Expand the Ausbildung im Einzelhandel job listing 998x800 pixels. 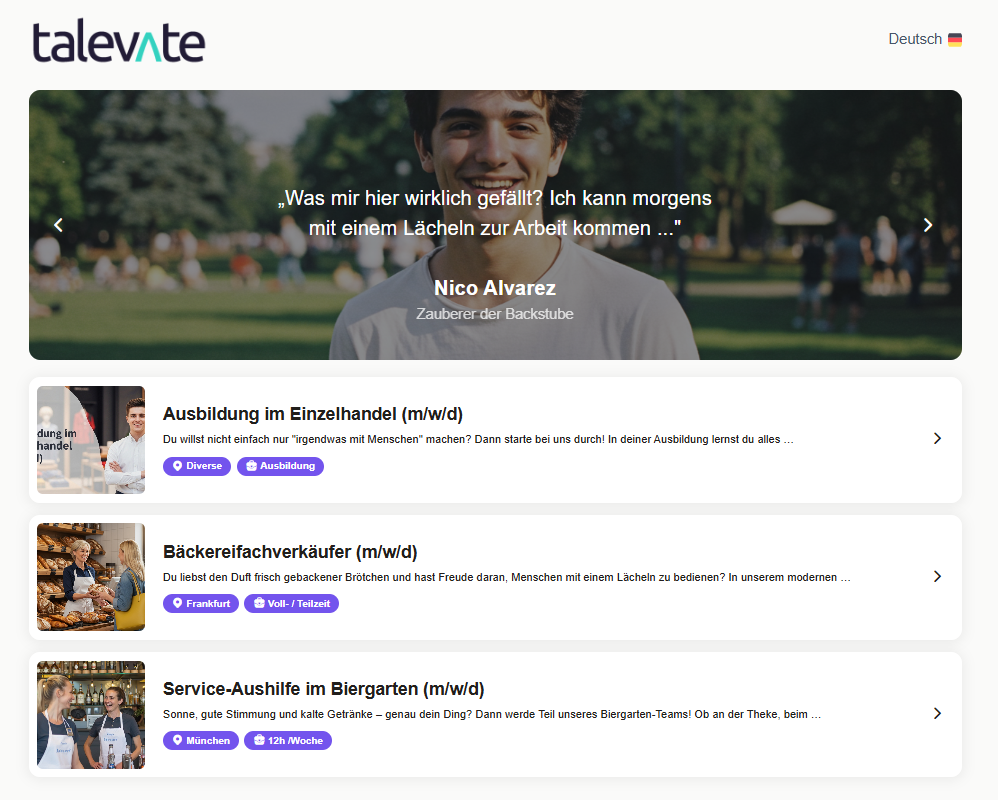937,439
